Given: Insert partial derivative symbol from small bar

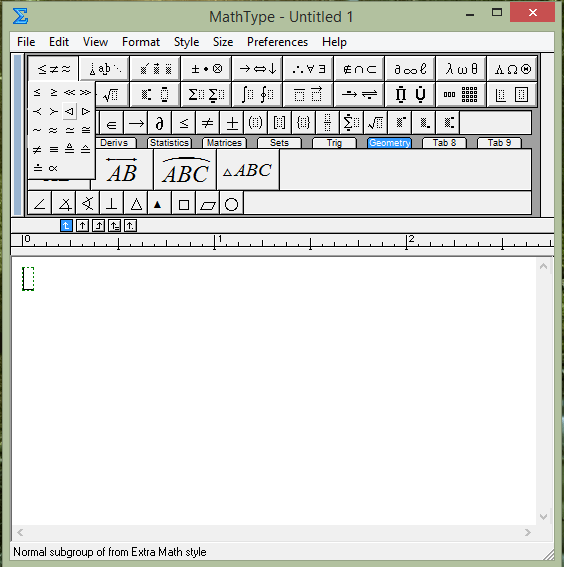Looking at the screenshot, I should coord(159,123).
